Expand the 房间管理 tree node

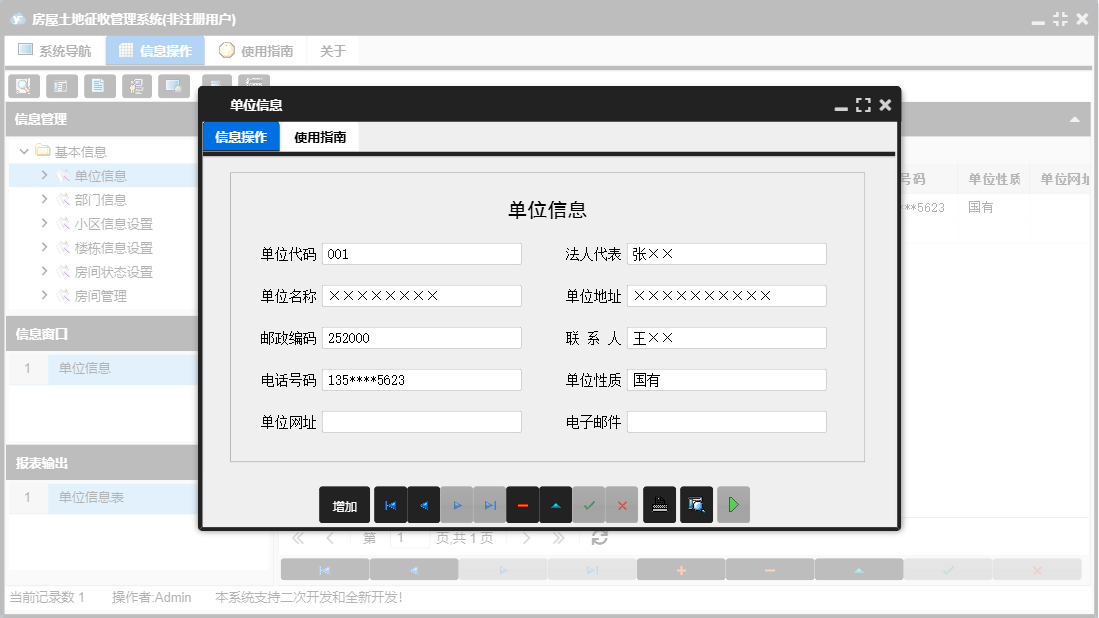[46, 295]
